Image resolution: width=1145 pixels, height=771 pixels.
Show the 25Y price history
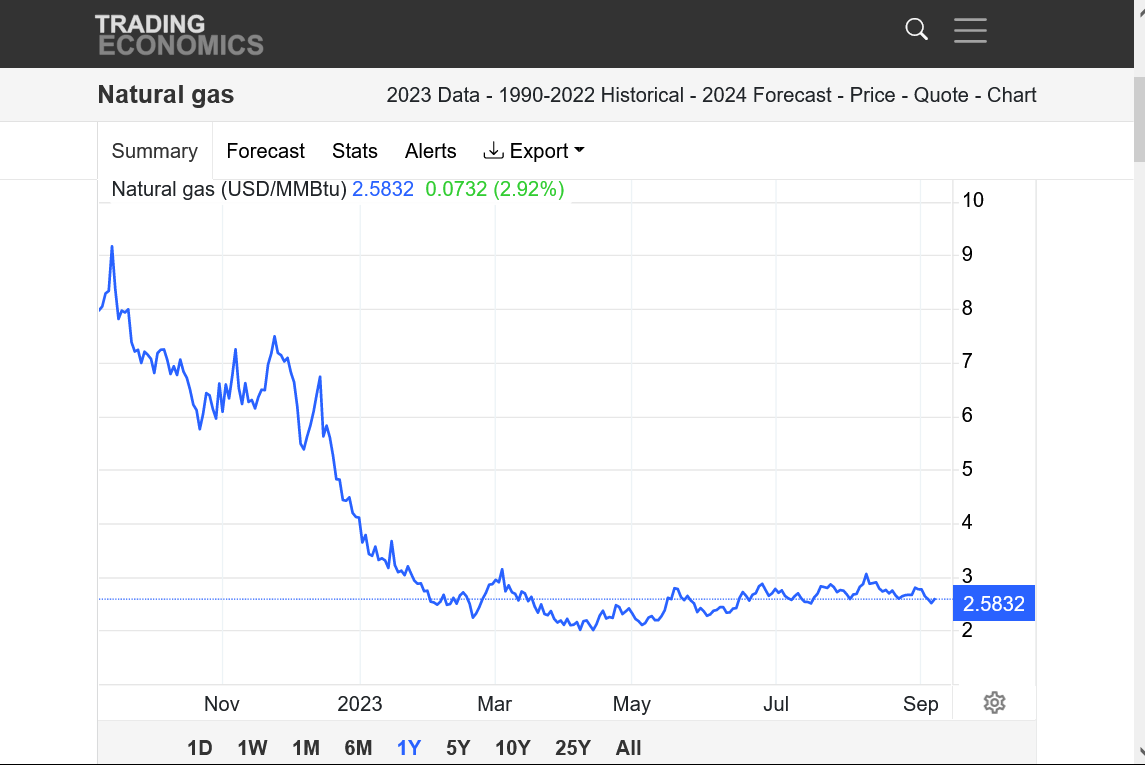coord(572,748)
